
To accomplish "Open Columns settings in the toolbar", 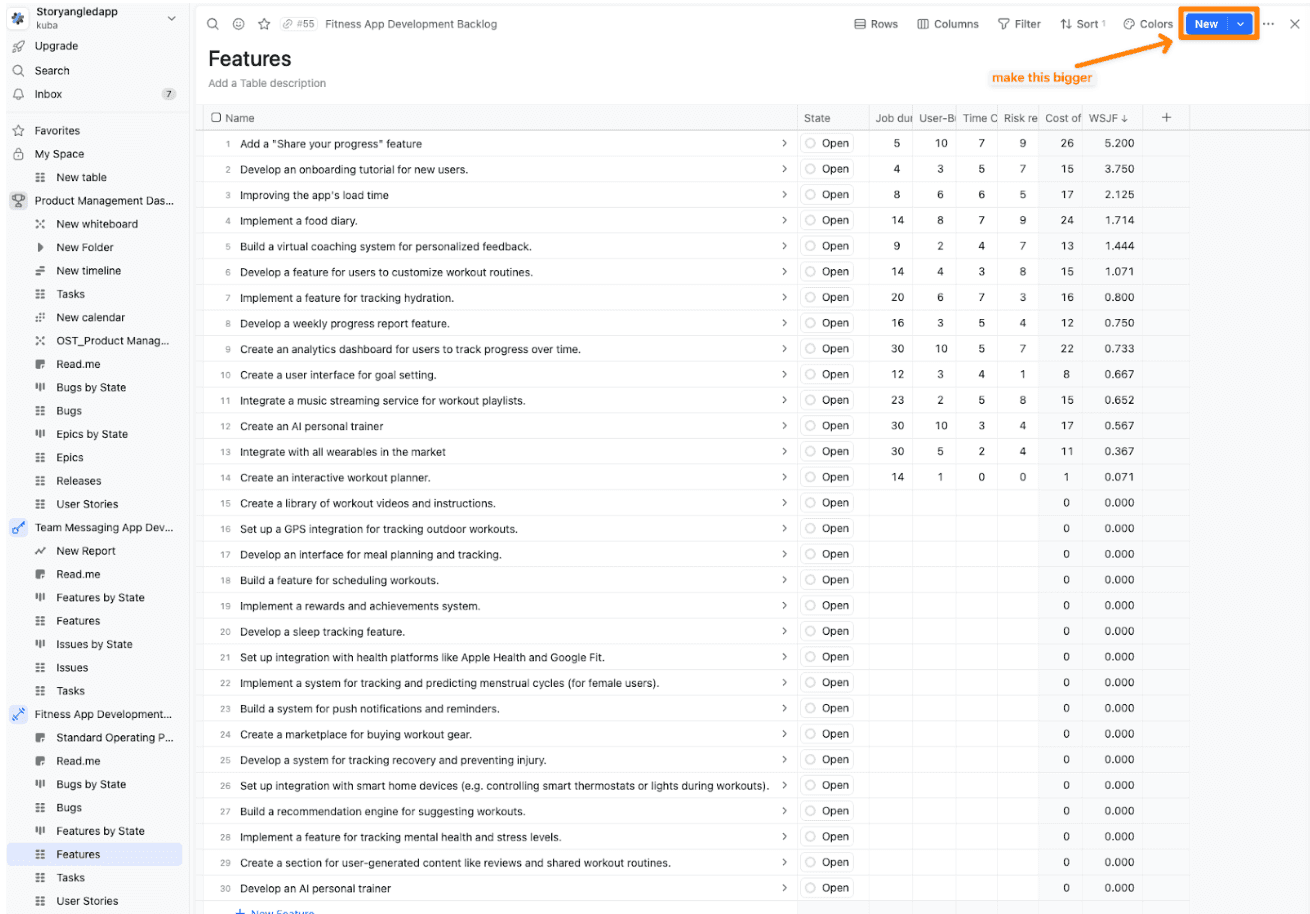I will (x=947, y=24).
